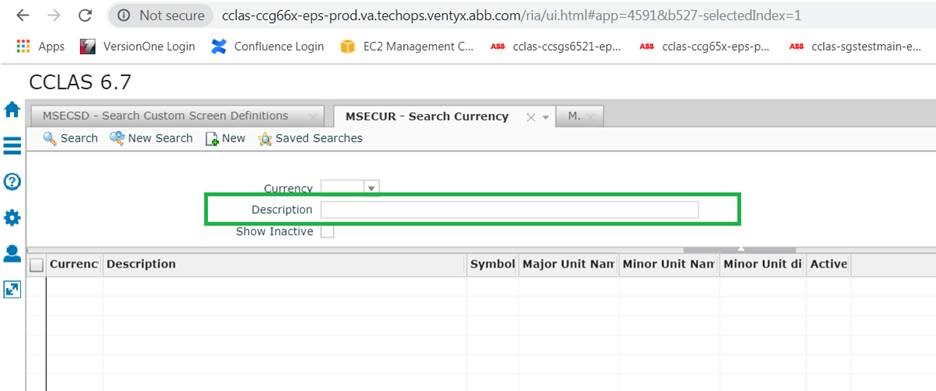This screenshot has width=936, height=391.
Task: Click inside the Currency combo box field
Action: coord(343,189)
